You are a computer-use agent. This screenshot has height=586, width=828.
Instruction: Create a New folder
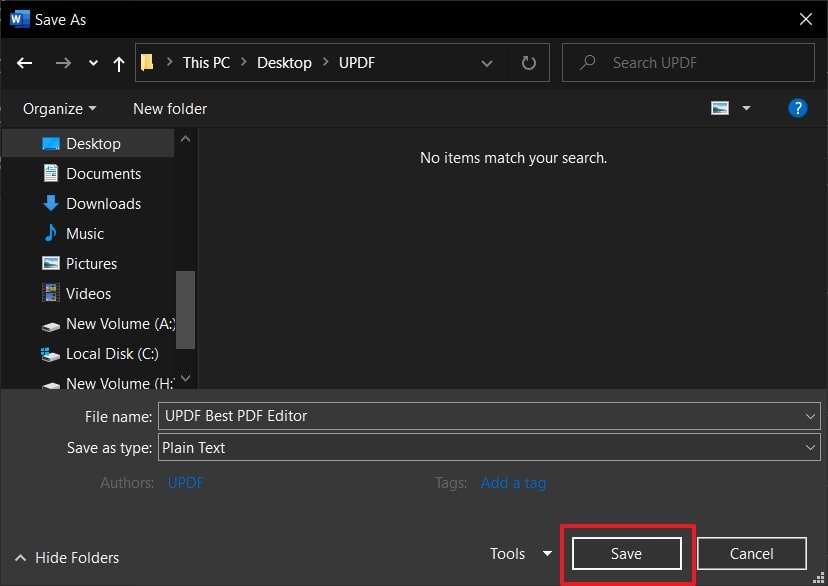169,108
